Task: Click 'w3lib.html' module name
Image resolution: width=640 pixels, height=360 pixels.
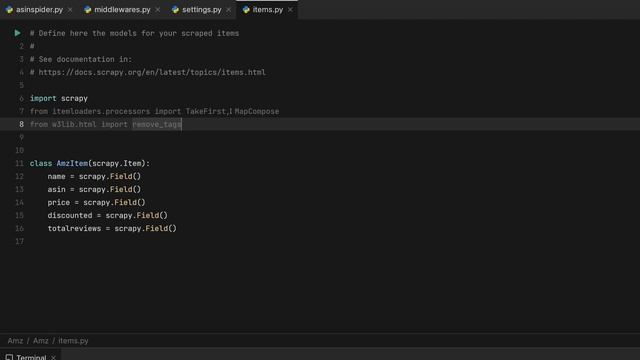Action: (x=74, y=124)
